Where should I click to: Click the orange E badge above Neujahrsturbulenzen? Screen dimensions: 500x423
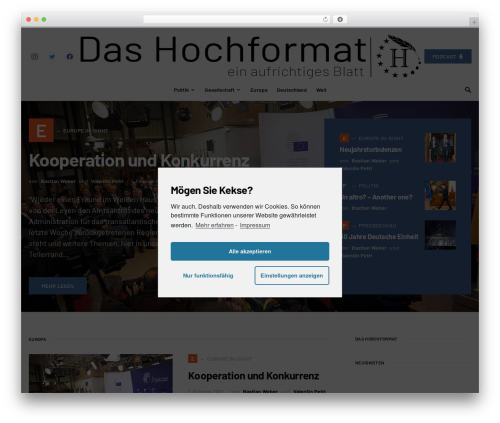coord(344,138)
